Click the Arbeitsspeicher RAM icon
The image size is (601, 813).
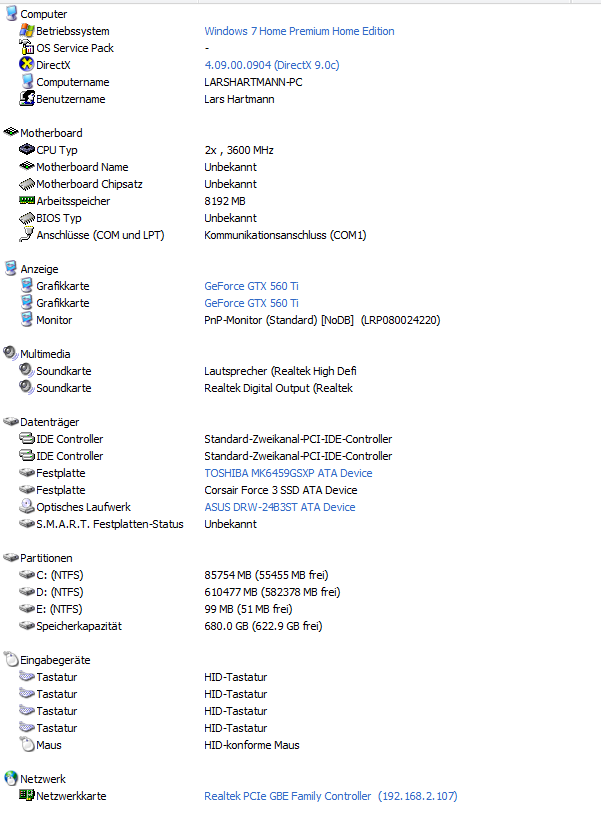(x=26, y=200)
